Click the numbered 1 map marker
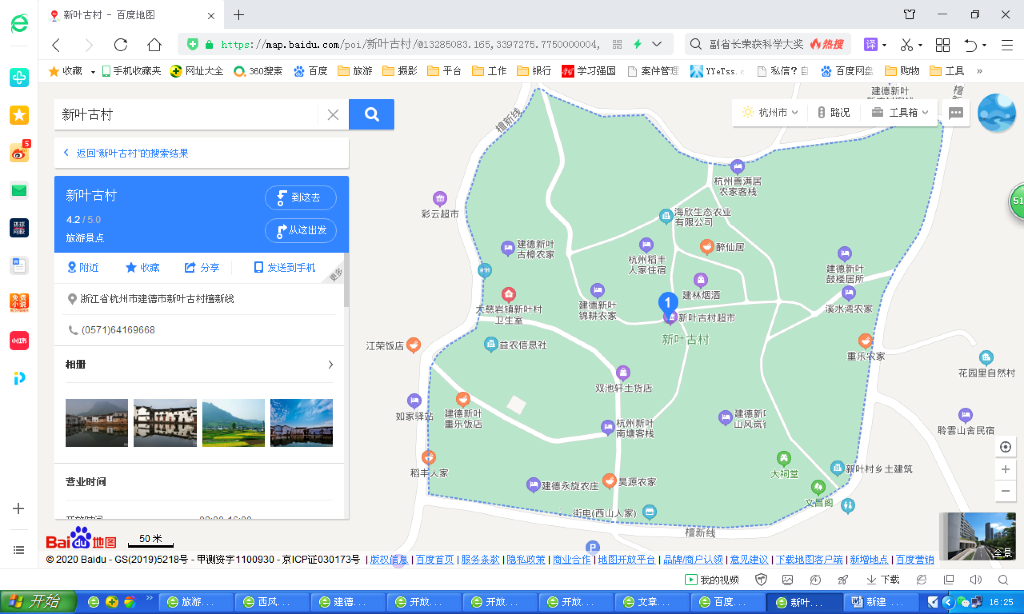1024x614 pixels. (x=667, y=302)
